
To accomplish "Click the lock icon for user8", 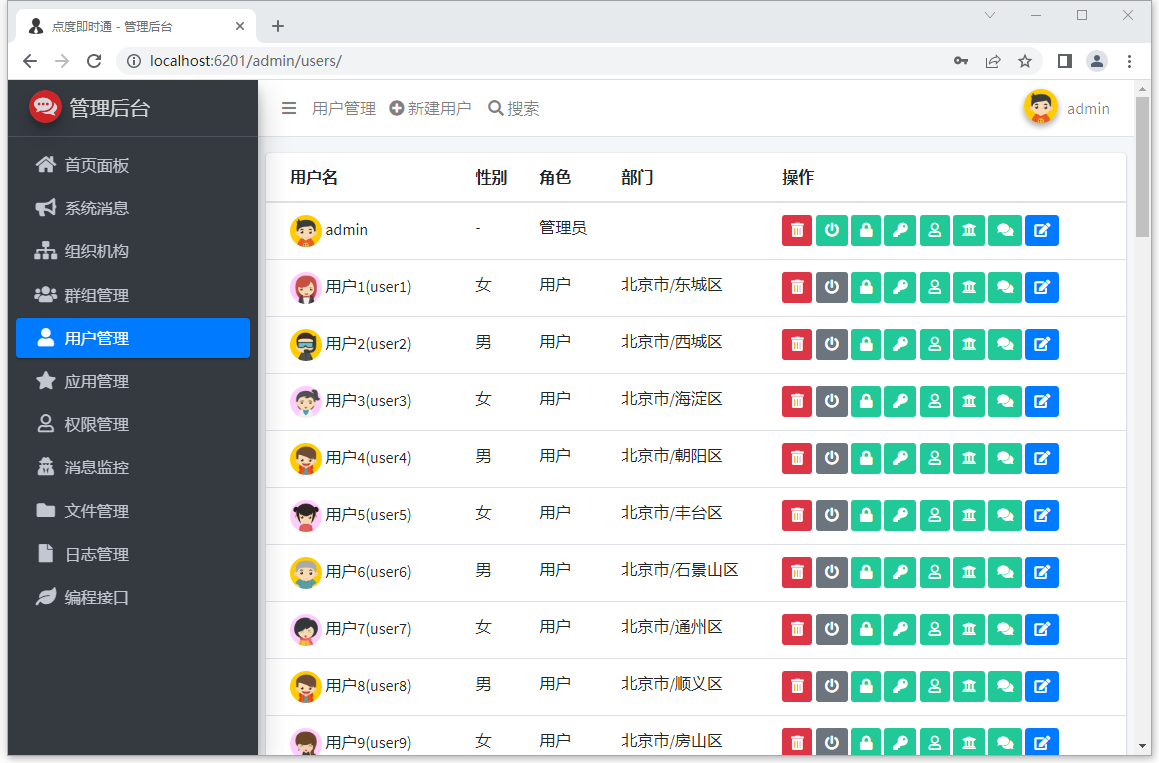I will pyautogui.click(x=866, y=685).
